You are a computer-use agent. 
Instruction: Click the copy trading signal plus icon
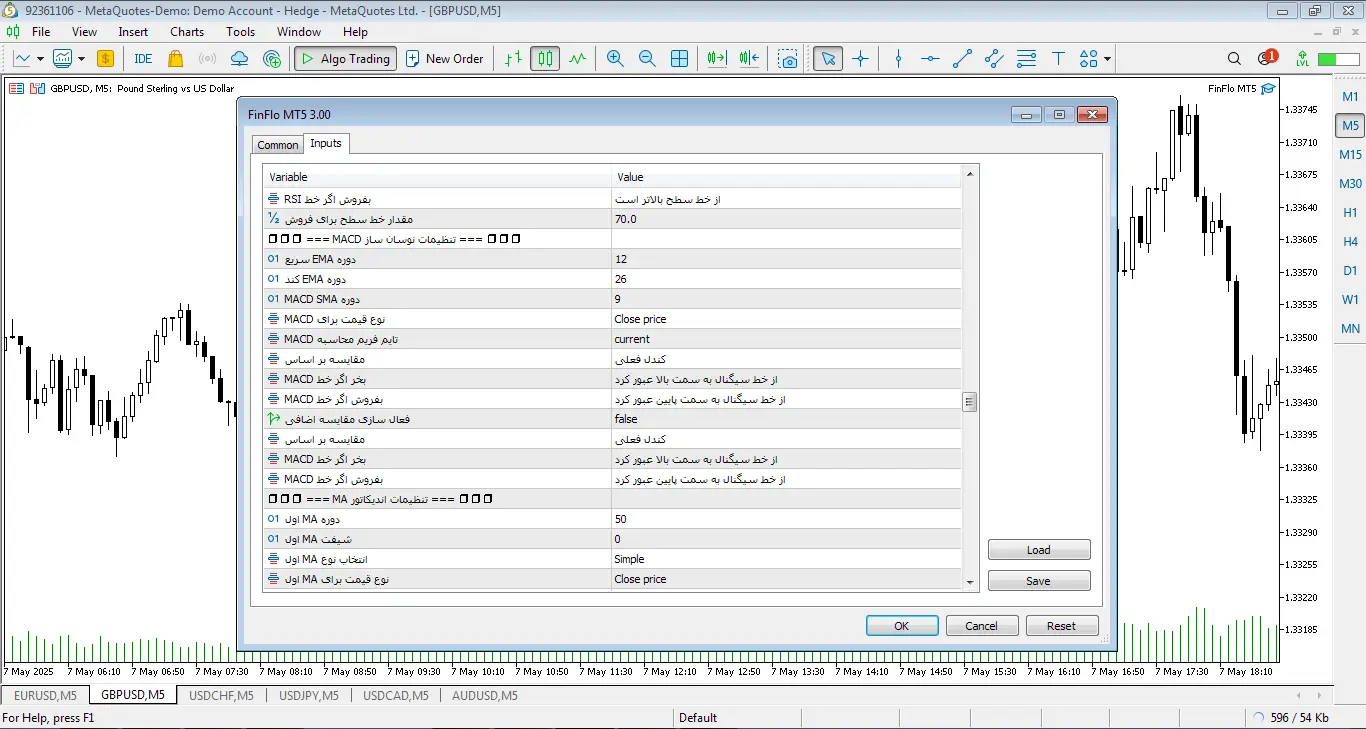click(x=272, y=59)
